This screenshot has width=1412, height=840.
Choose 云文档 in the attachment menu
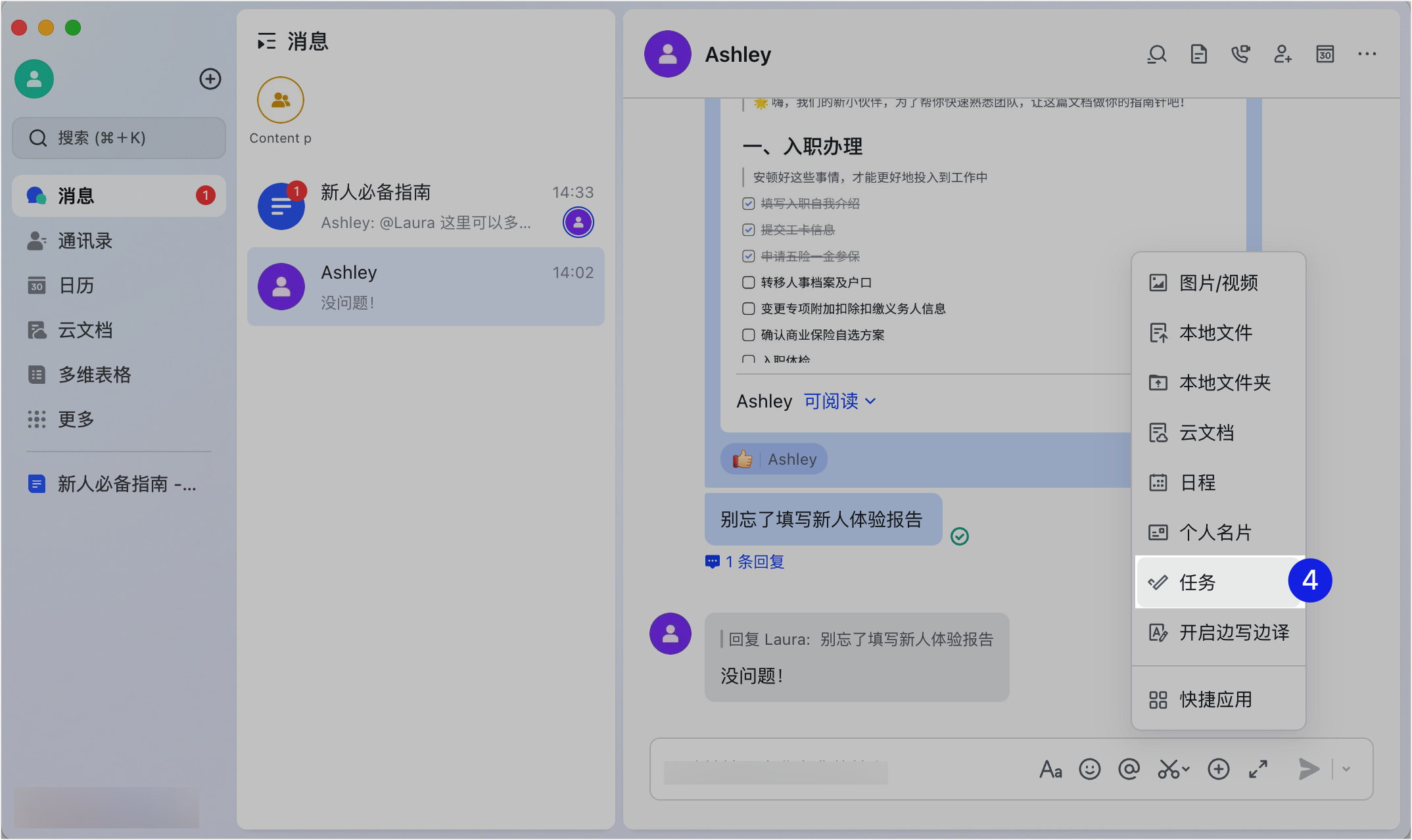(1207, 432)
